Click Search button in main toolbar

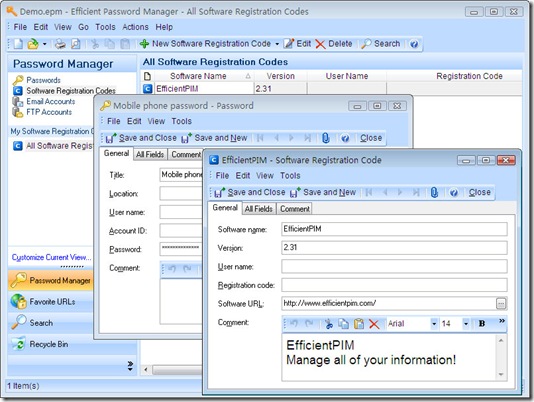pyautogui.click(x=380, y=44)
